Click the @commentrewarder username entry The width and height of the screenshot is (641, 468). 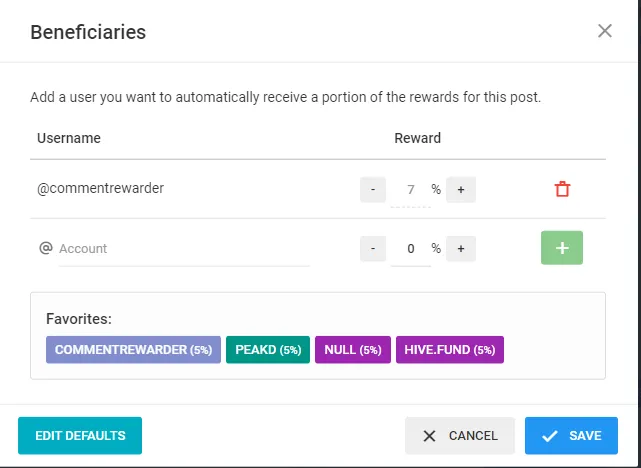pyautogui.click(x=101, y=188)
